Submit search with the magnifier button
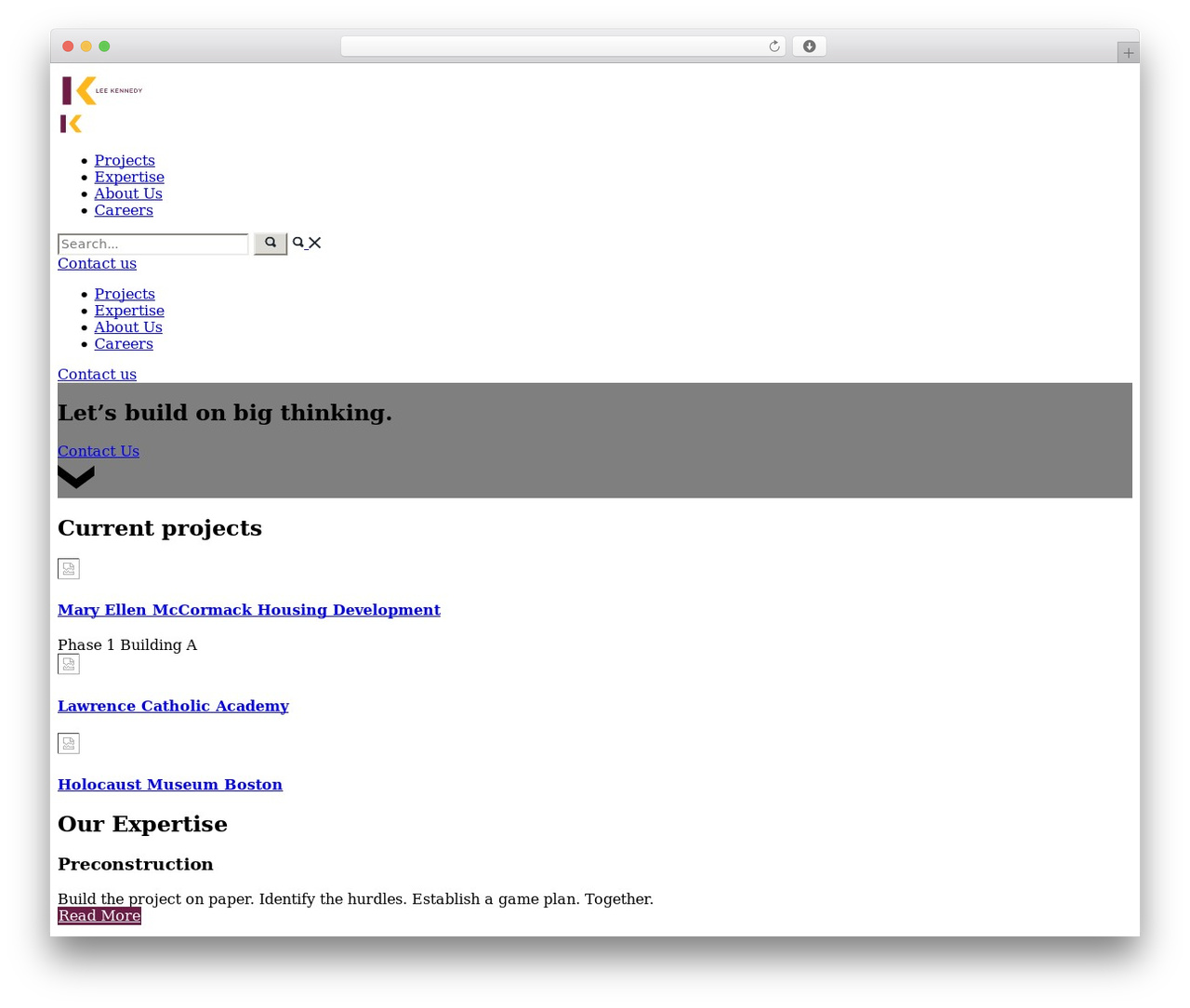This screenshot has height=1008, width=1190. (271, 244)
